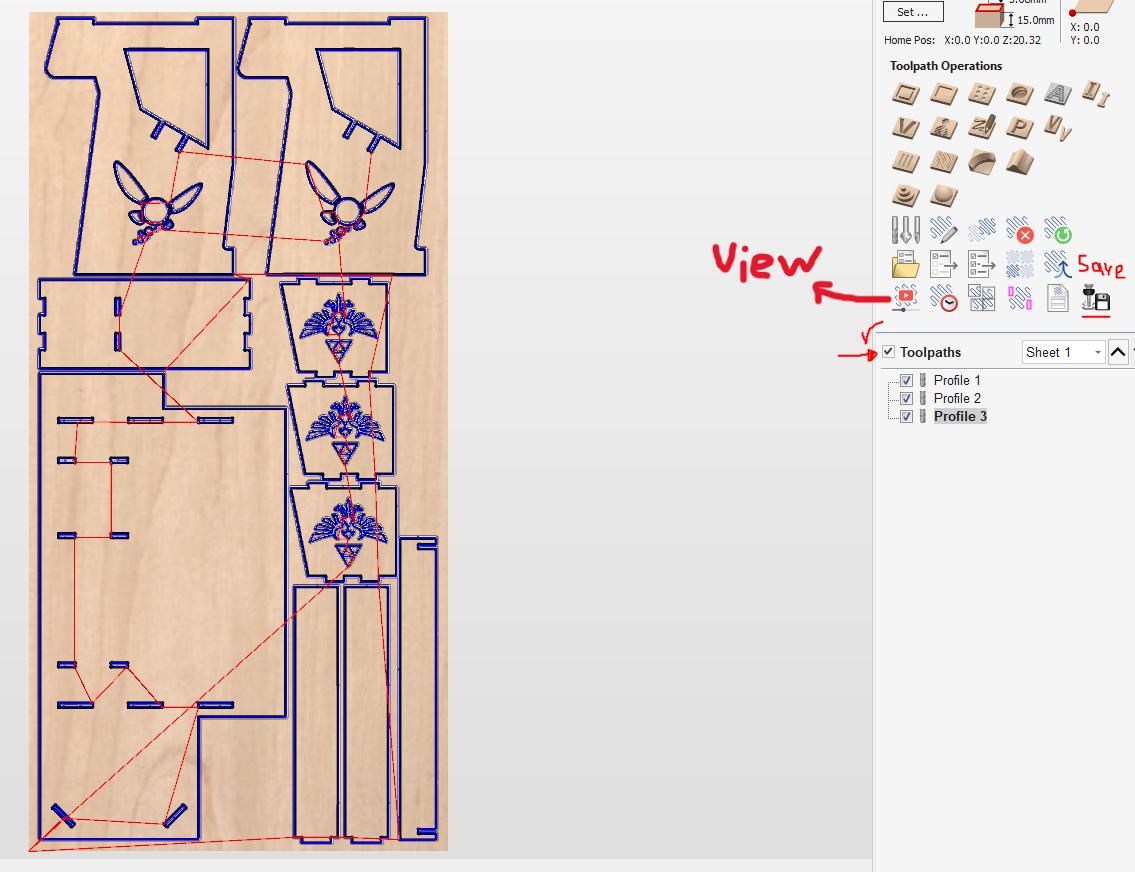Click the Duplicate Toolpath icon

click(982, 230)
